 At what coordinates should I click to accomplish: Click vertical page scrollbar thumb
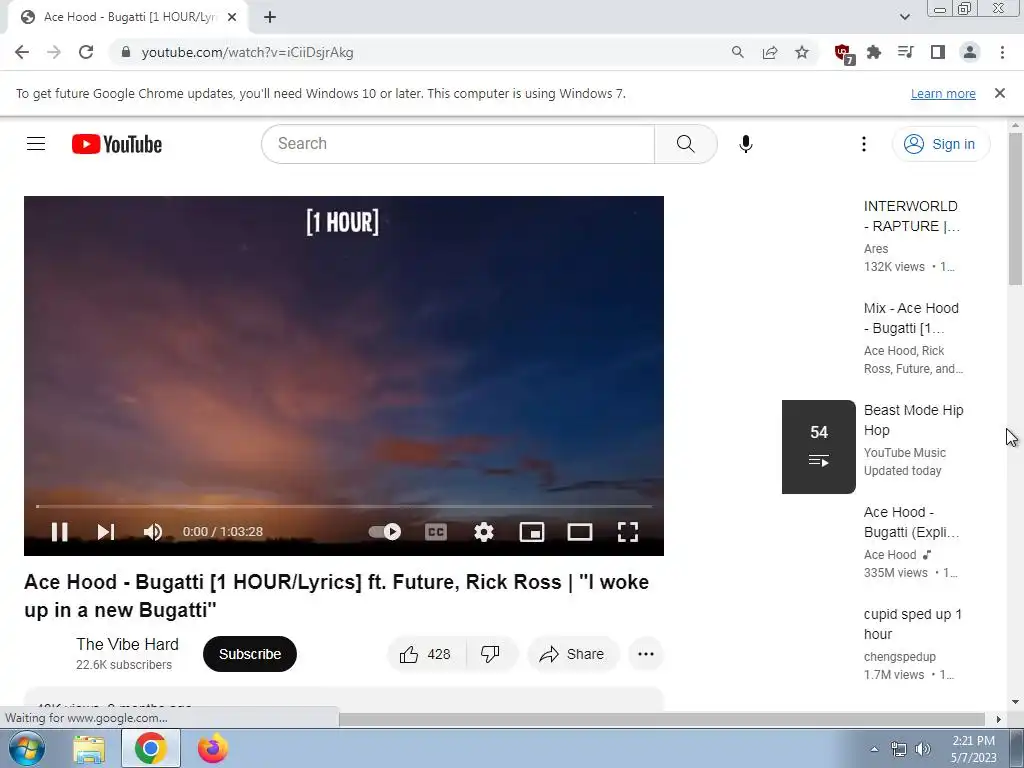[1015, 209]
